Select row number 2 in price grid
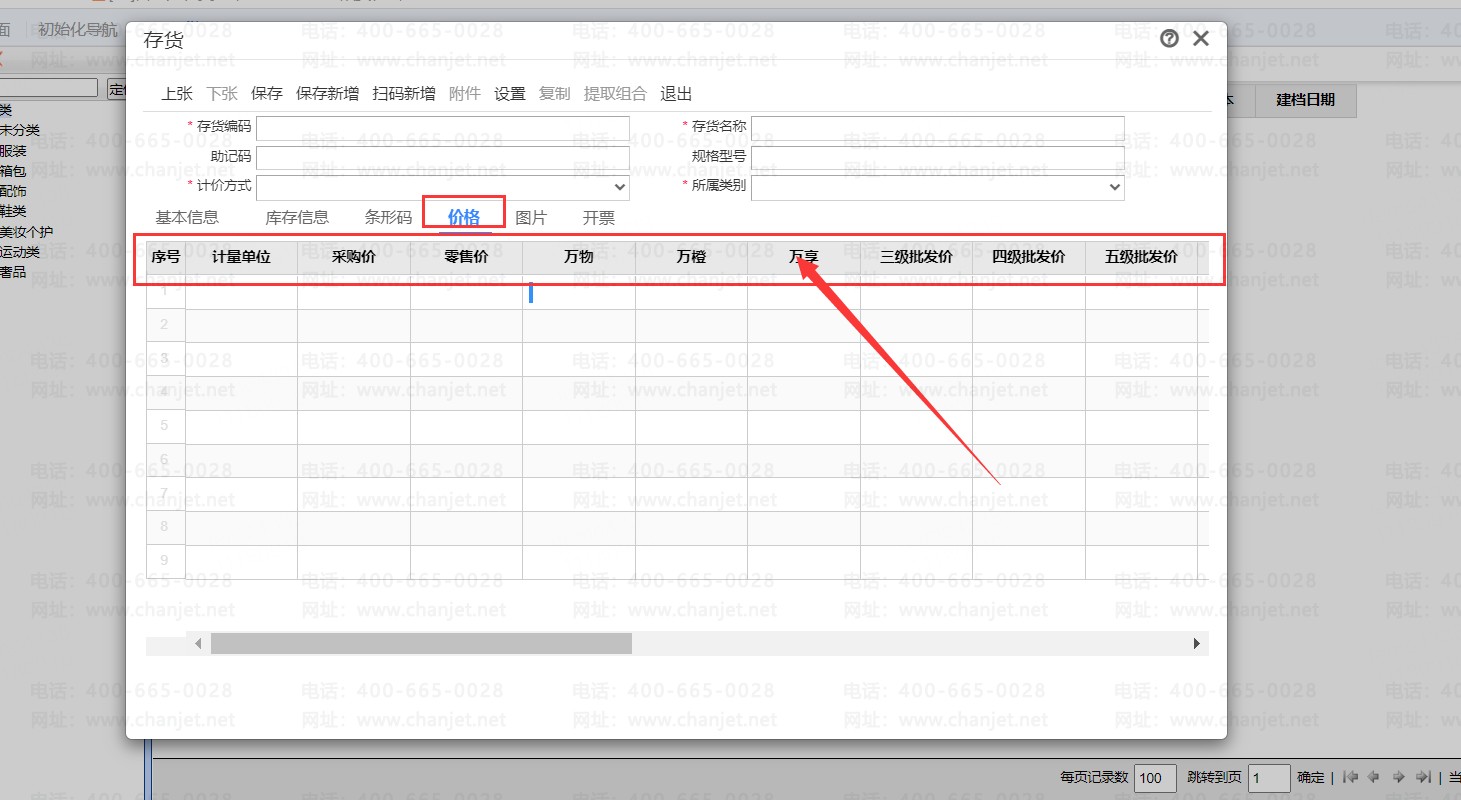 click(x=166, y=325)
